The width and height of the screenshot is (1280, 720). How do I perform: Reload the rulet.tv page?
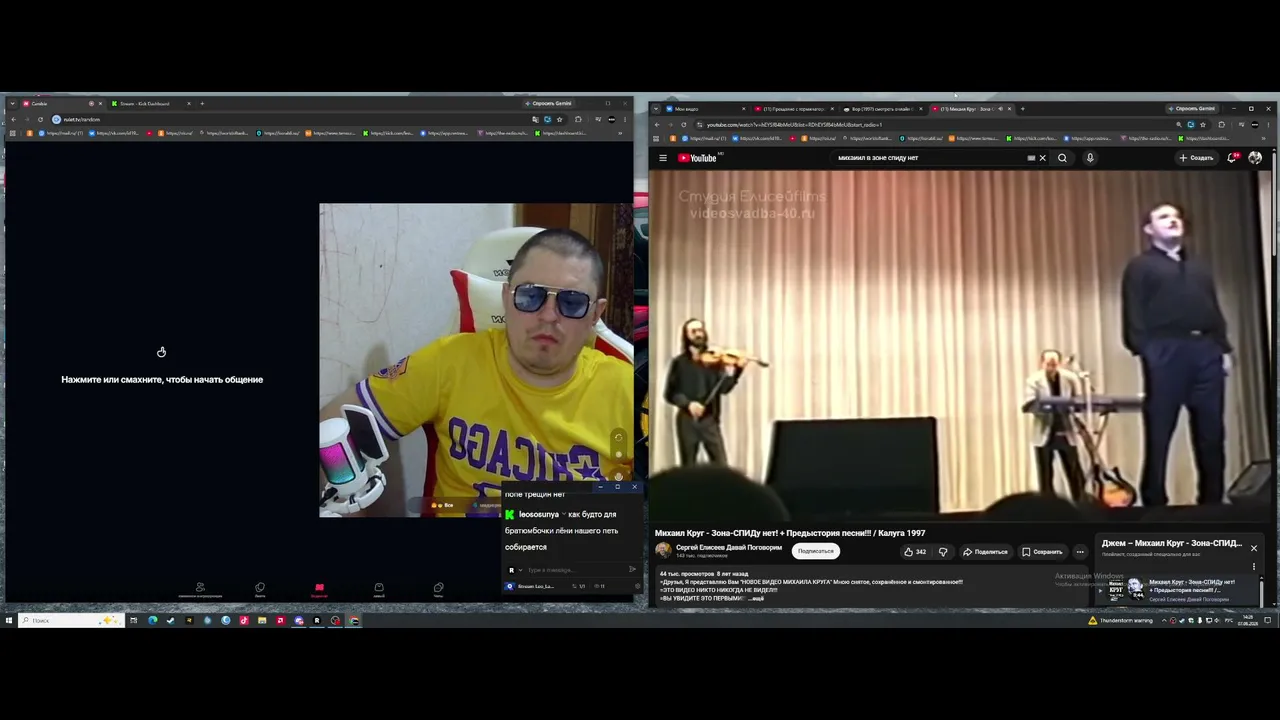[x=40, y=120]
